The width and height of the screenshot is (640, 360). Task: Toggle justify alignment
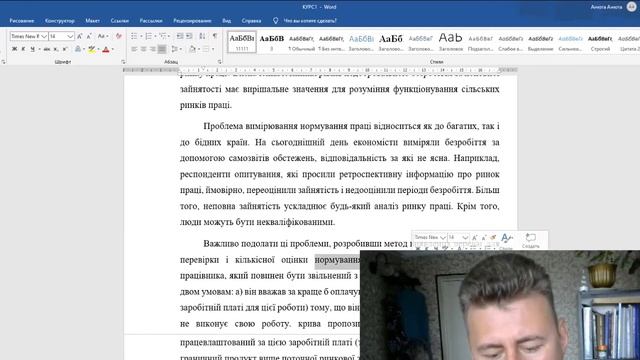point(162,49)
